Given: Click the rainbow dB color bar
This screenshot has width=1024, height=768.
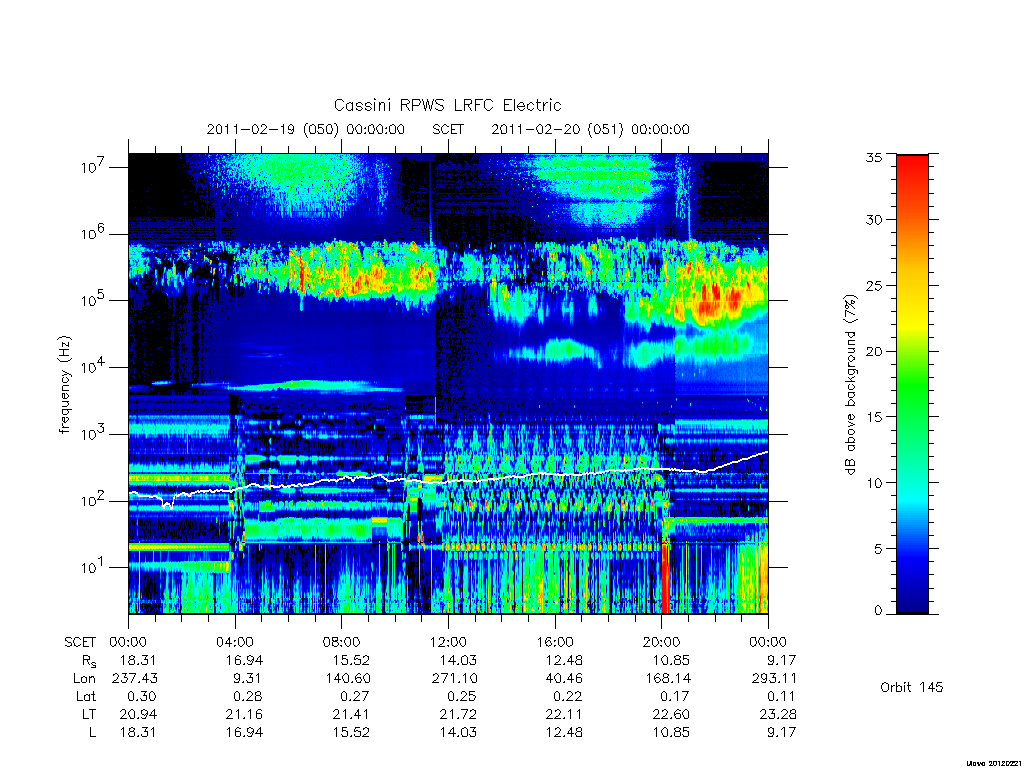Looking at the screenshot, I should tap(912, 384).
